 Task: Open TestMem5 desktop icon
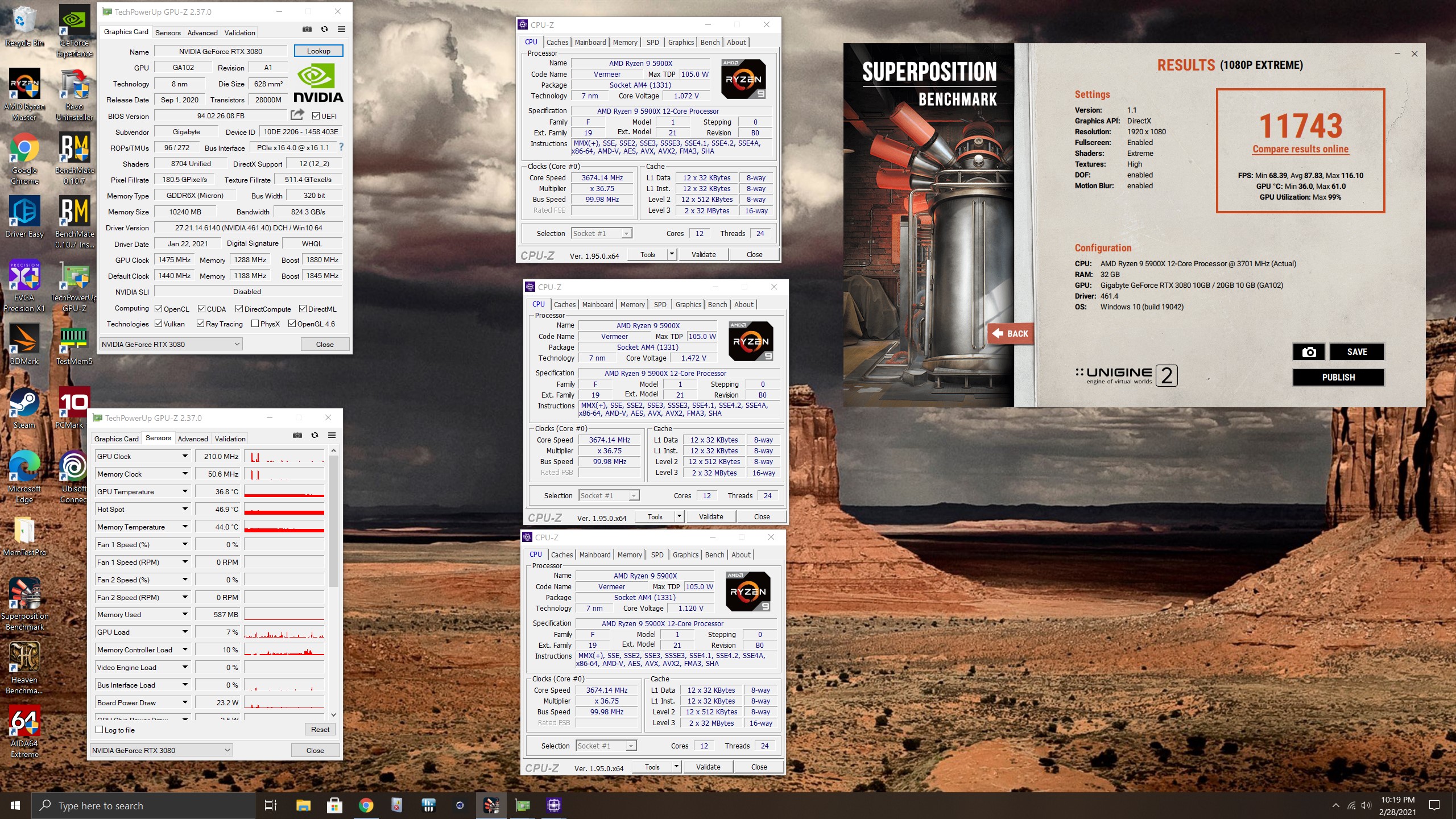[75, 345]
